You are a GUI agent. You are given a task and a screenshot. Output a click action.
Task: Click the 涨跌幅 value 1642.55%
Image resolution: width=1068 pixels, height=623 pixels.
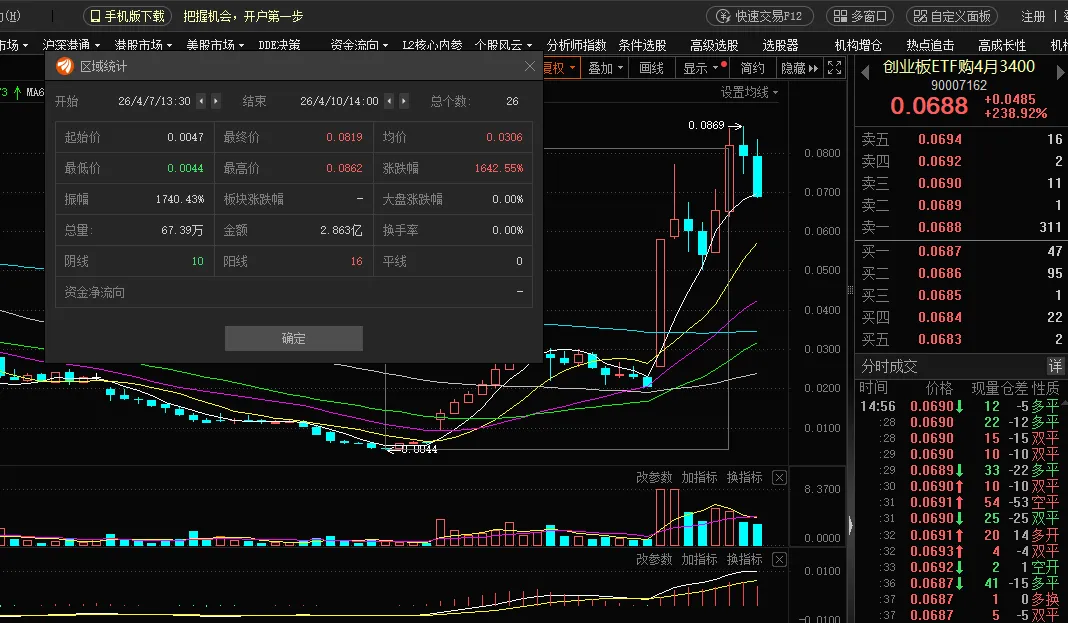(x=499, y=168)
